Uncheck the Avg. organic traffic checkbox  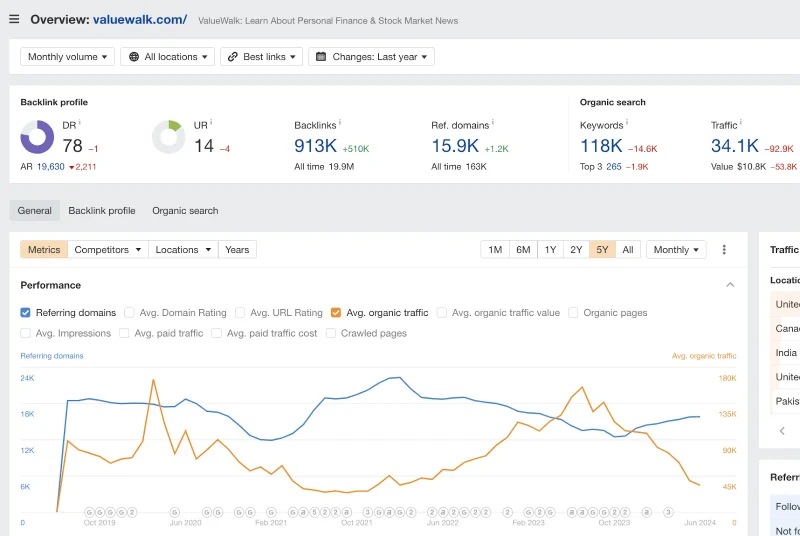[x=336, y=313]
